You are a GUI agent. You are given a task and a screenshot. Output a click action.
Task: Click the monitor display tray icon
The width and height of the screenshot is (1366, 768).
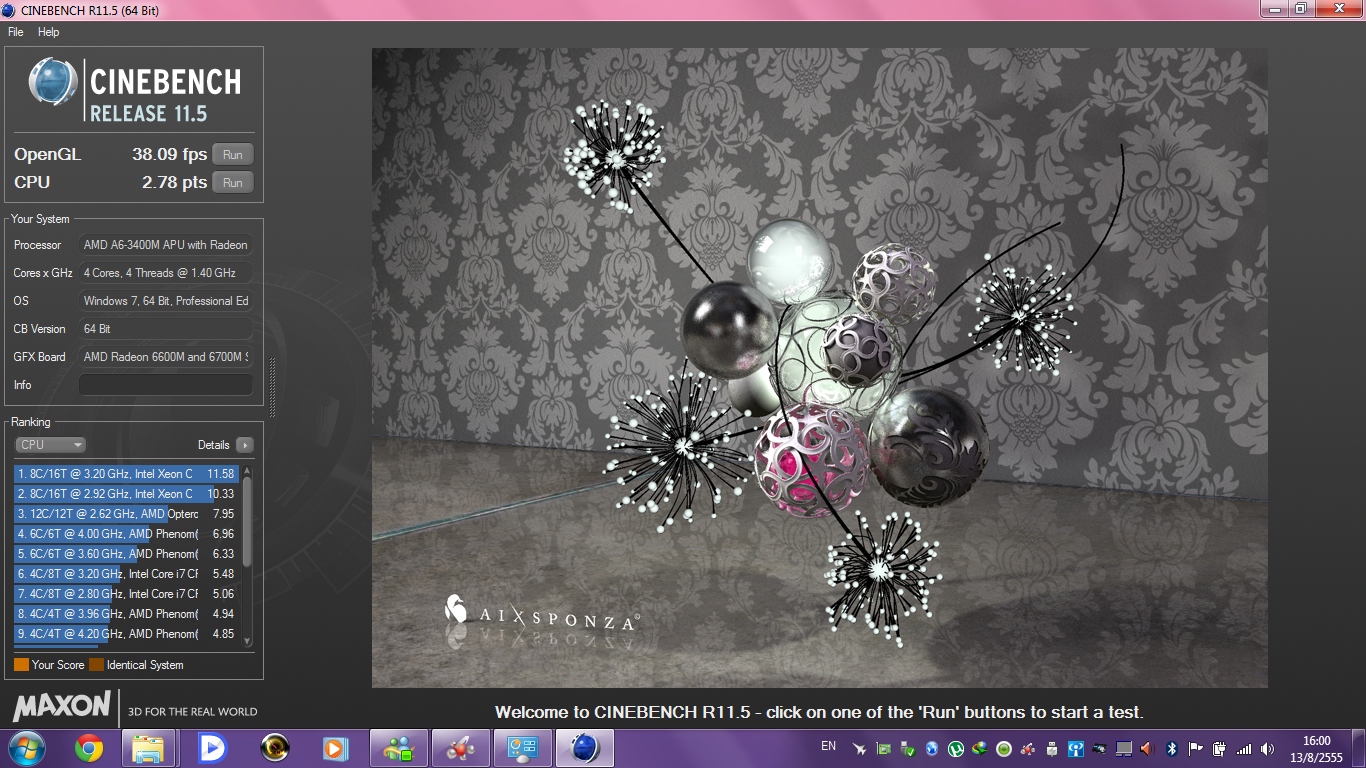pos(1124,748)
